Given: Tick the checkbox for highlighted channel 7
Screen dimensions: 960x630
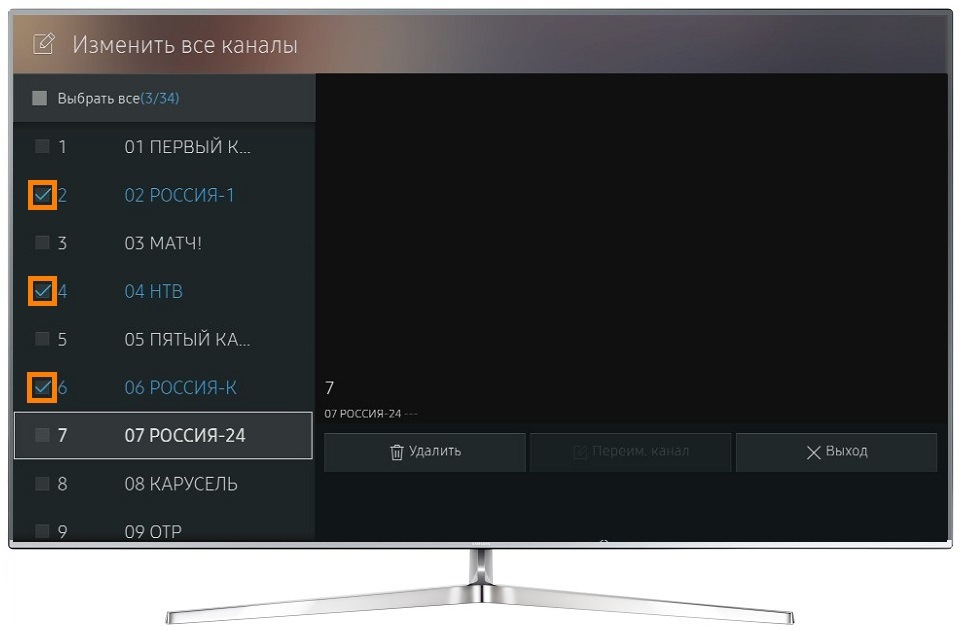Looking at the screenshot, I should [x=42, y=435].
